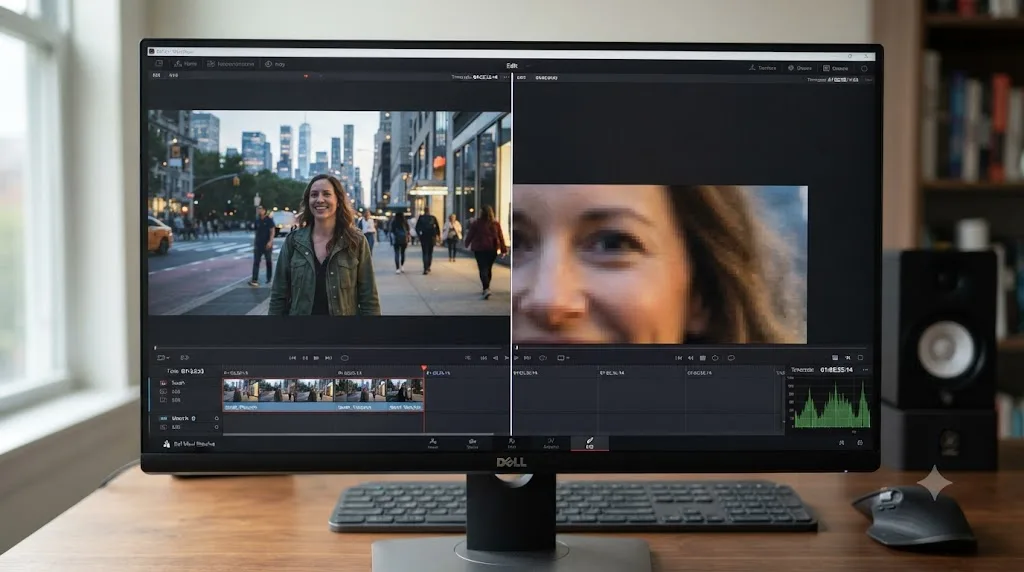This screenshot has height=572, width=1024.
Task: Click the green histogram scope display
Action: (831, 405)
